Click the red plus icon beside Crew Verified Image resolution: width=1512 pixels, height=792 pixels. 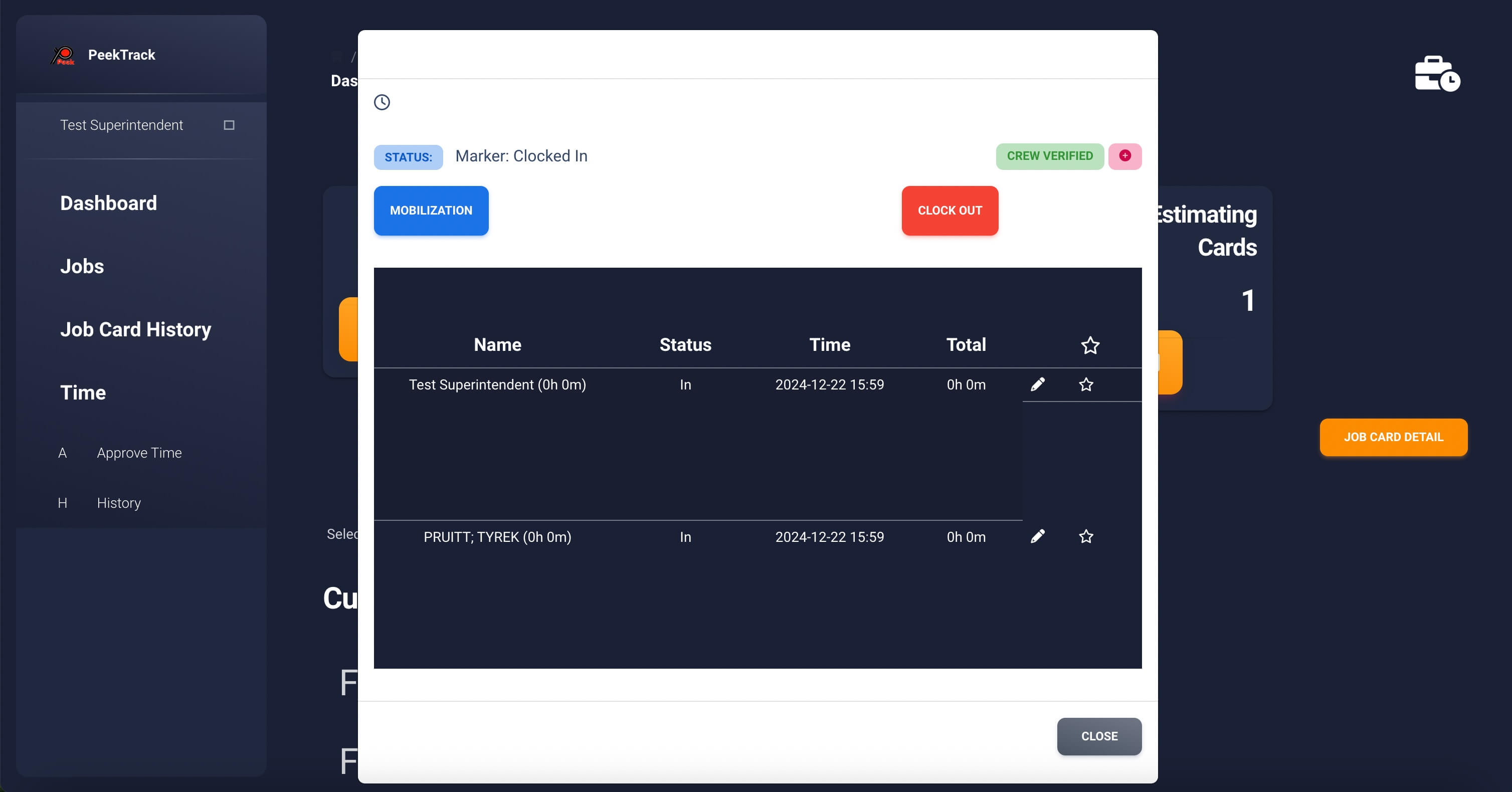pos(1124,156)
